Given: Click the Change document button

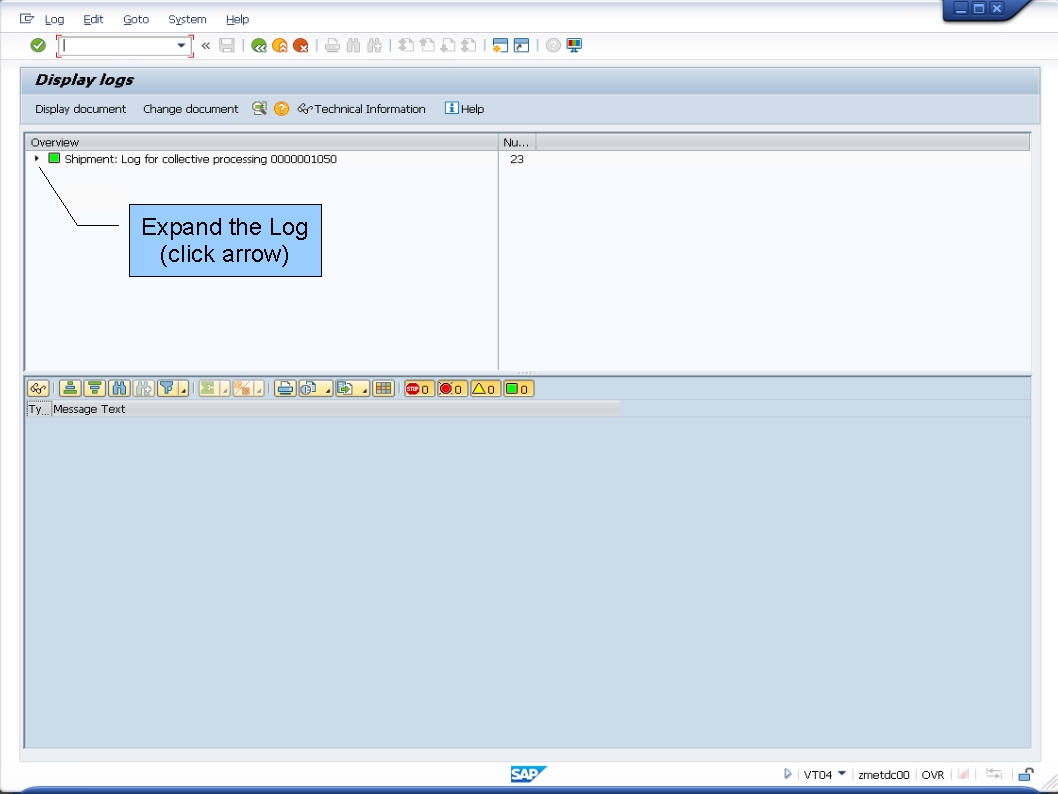Looking at the screenshot, I should 190,108.
